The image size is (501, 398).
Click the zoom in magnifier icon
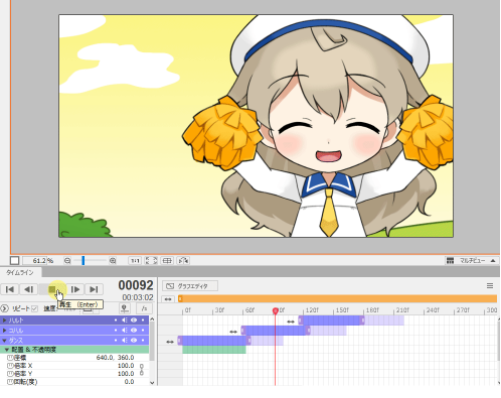pos(113,261)
